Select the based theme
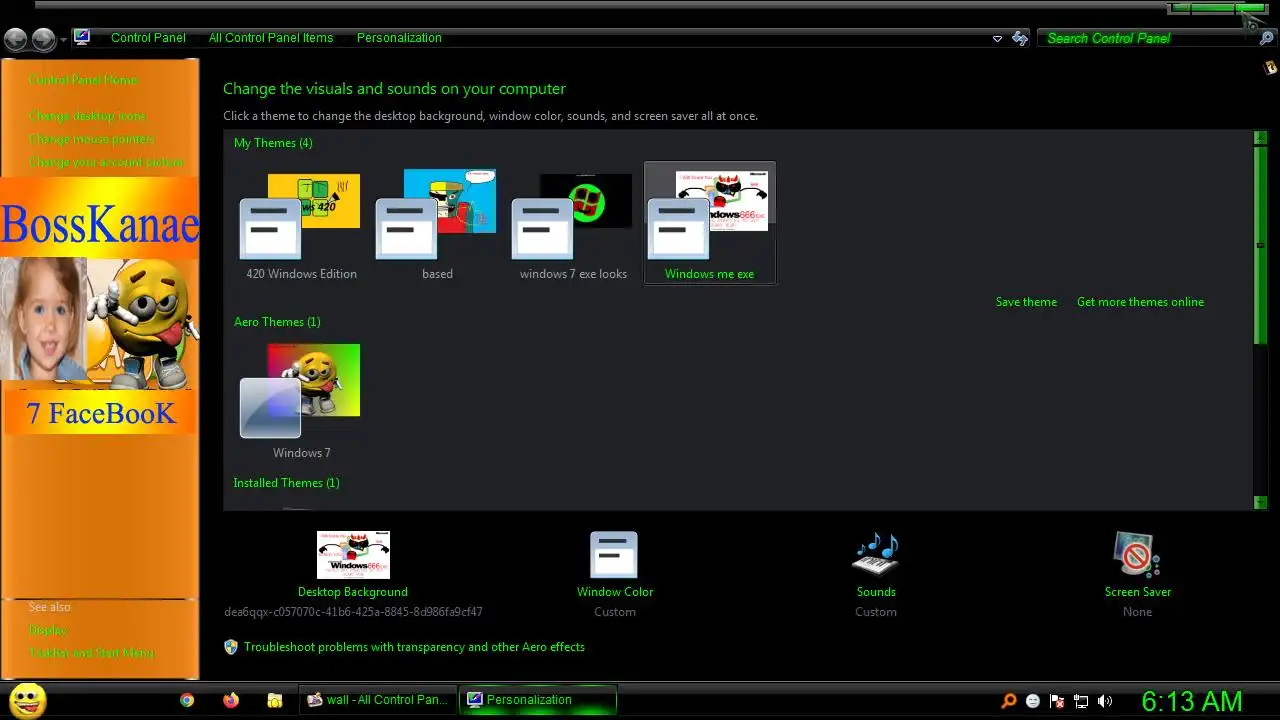Image resolution: width=1280 pixels, height=720 pixels. (437, 224)
